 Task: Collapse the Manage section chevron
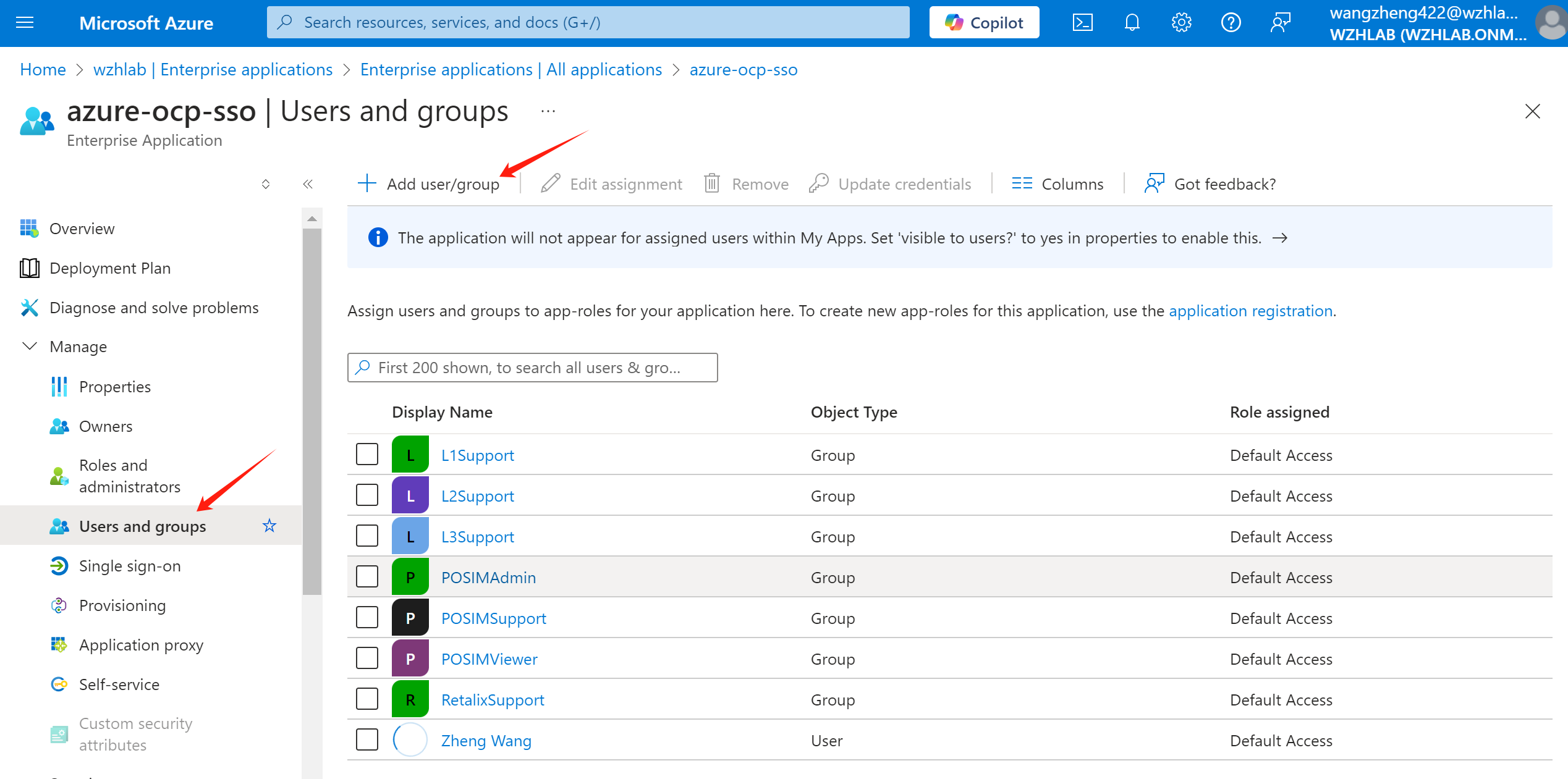pyautogui.click(x=29, y=346)
